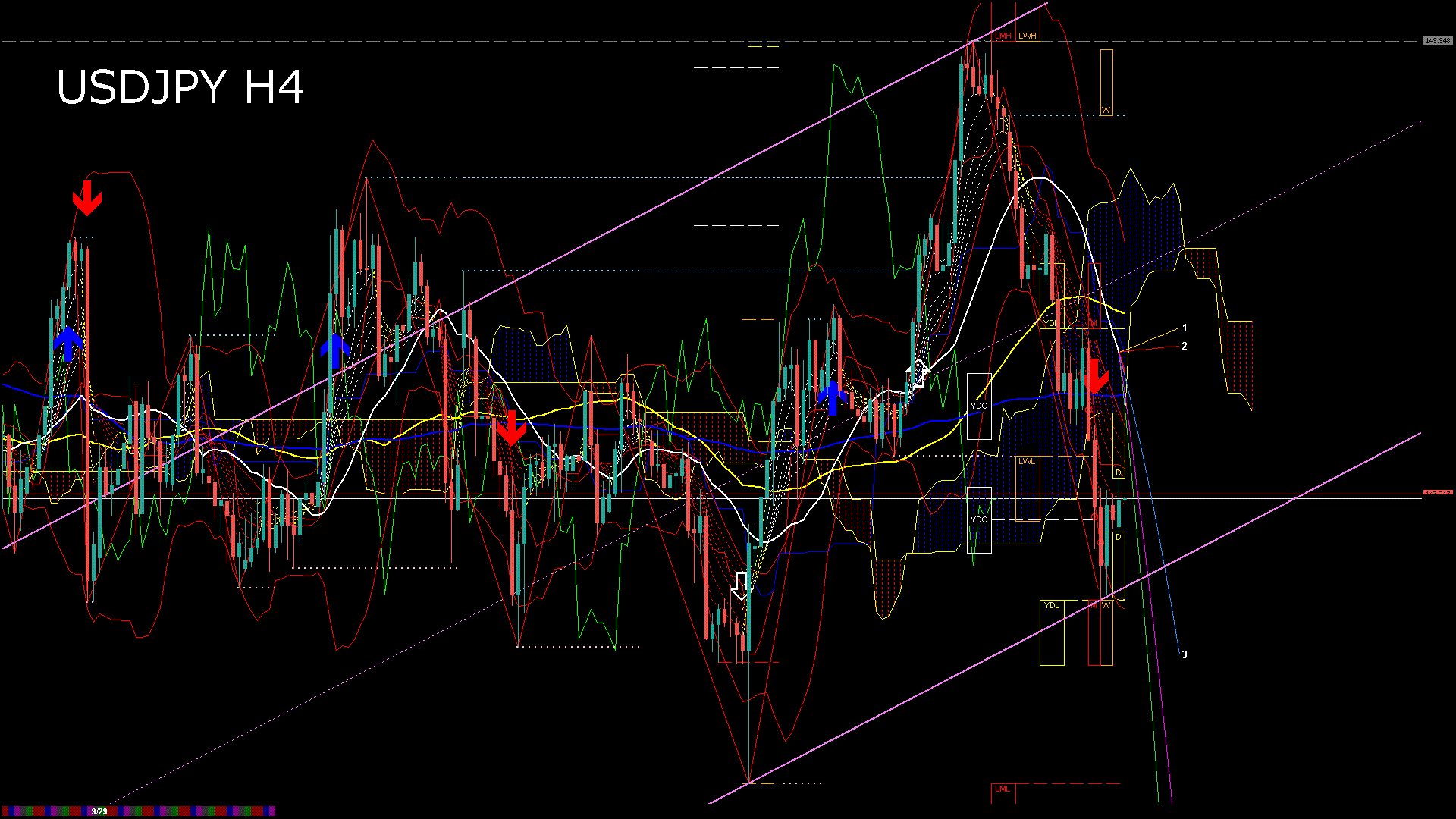Select the YDC level label box

click(979, 519)
